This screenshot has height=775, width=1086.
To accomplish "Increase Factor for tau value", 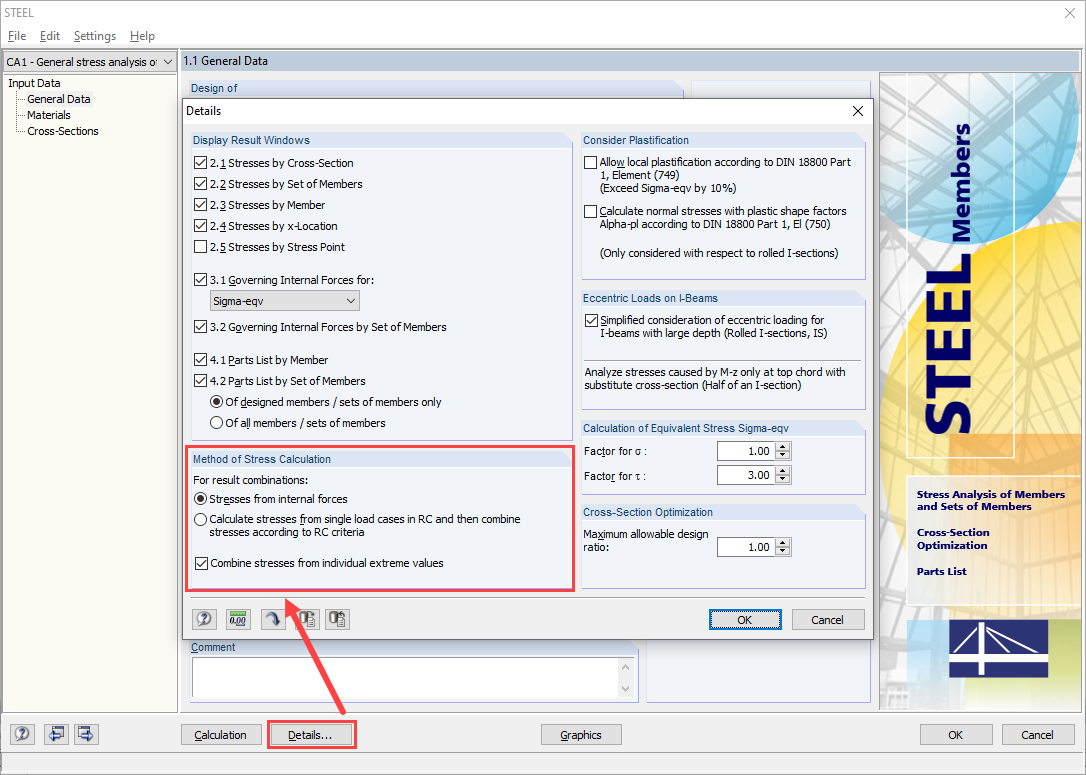I will [783, 471].
